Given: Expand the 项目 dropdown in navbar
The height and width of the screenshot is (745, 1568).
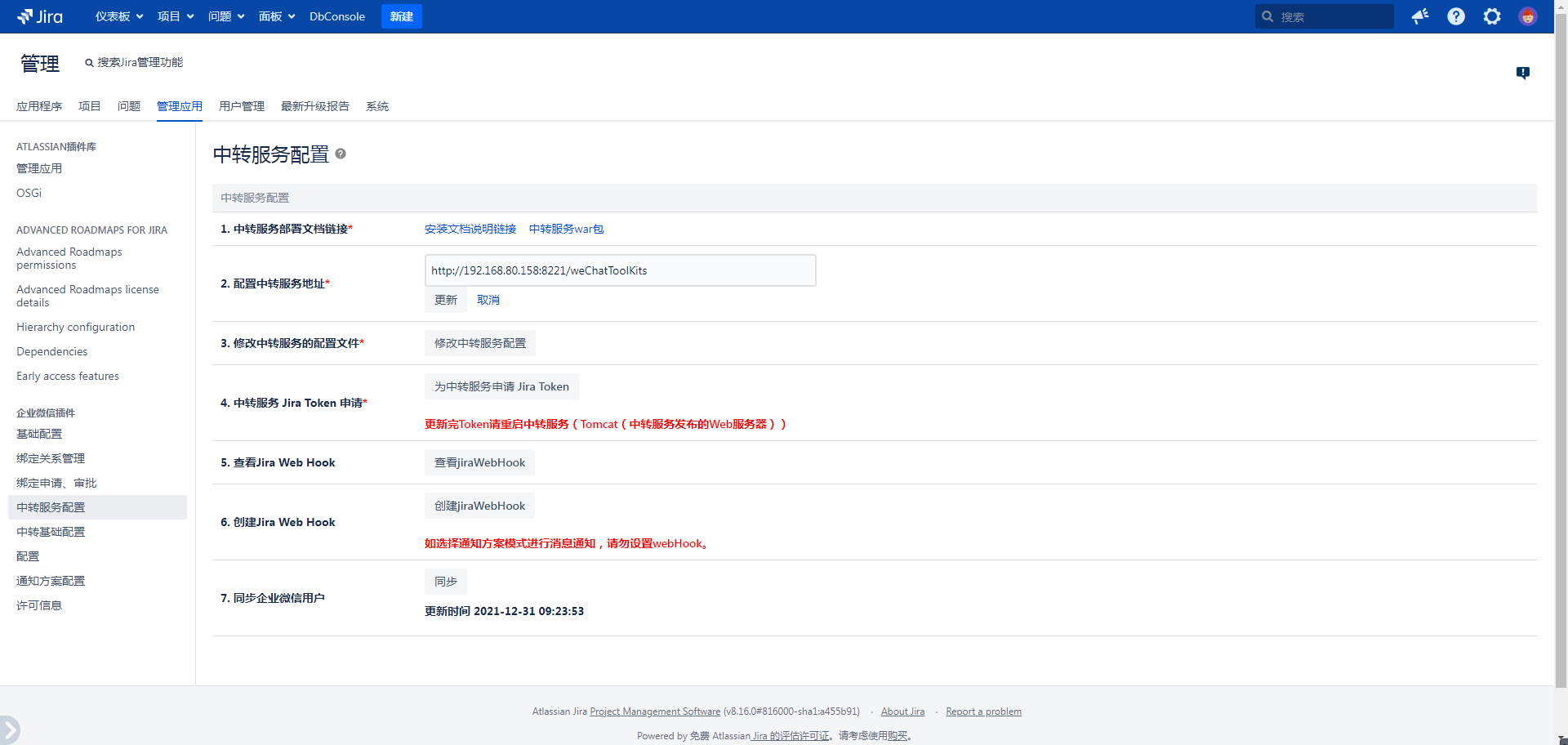Looking at the screenshot, I should pos(176,16).
